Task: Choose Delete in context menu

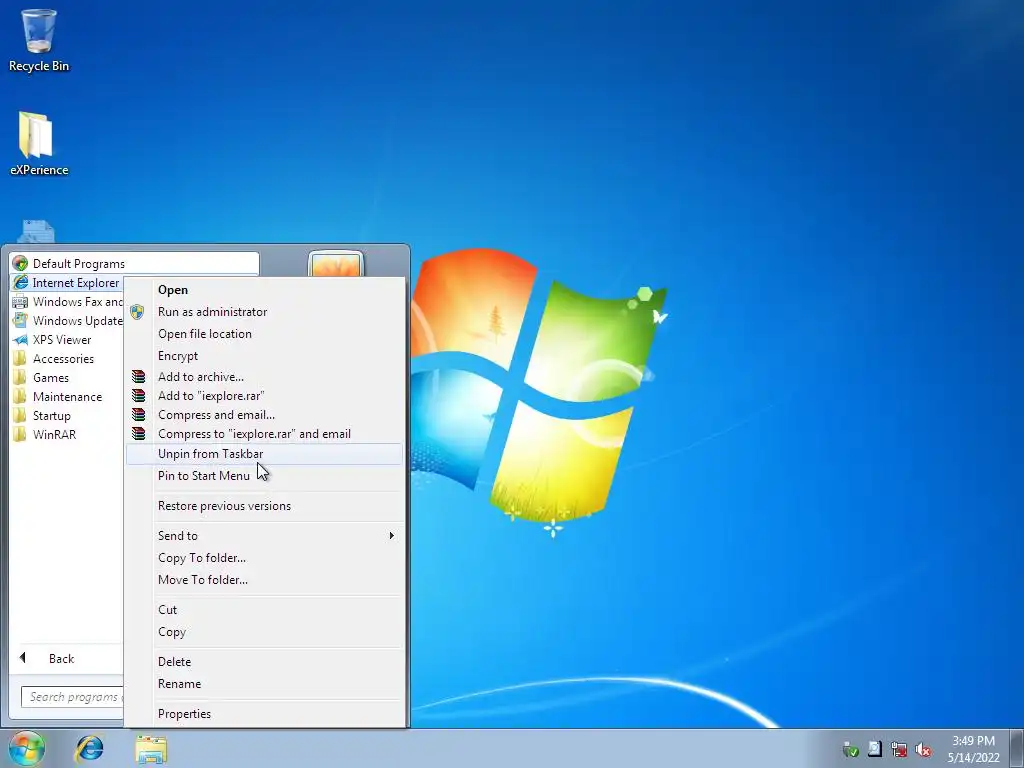Action: (264, 662)
